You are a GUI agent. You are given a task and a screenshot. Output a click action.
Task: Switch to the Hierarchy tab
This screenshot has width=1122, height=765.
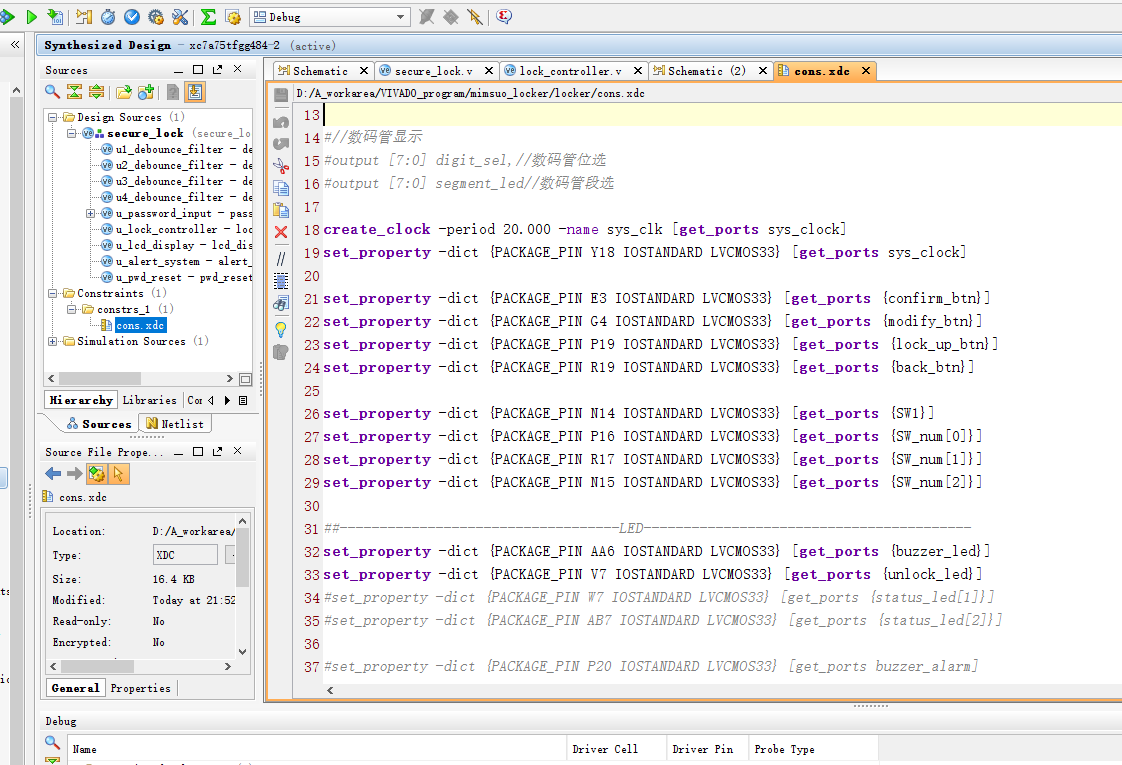pos(81,400)
